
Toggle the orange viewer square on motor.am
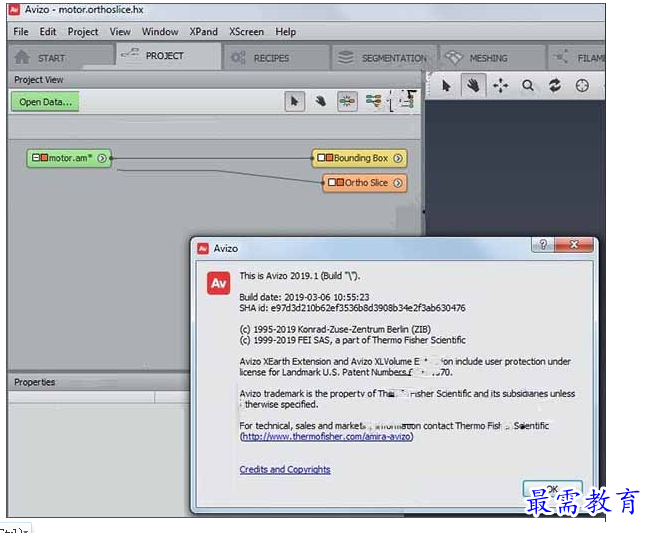[44, 158]
